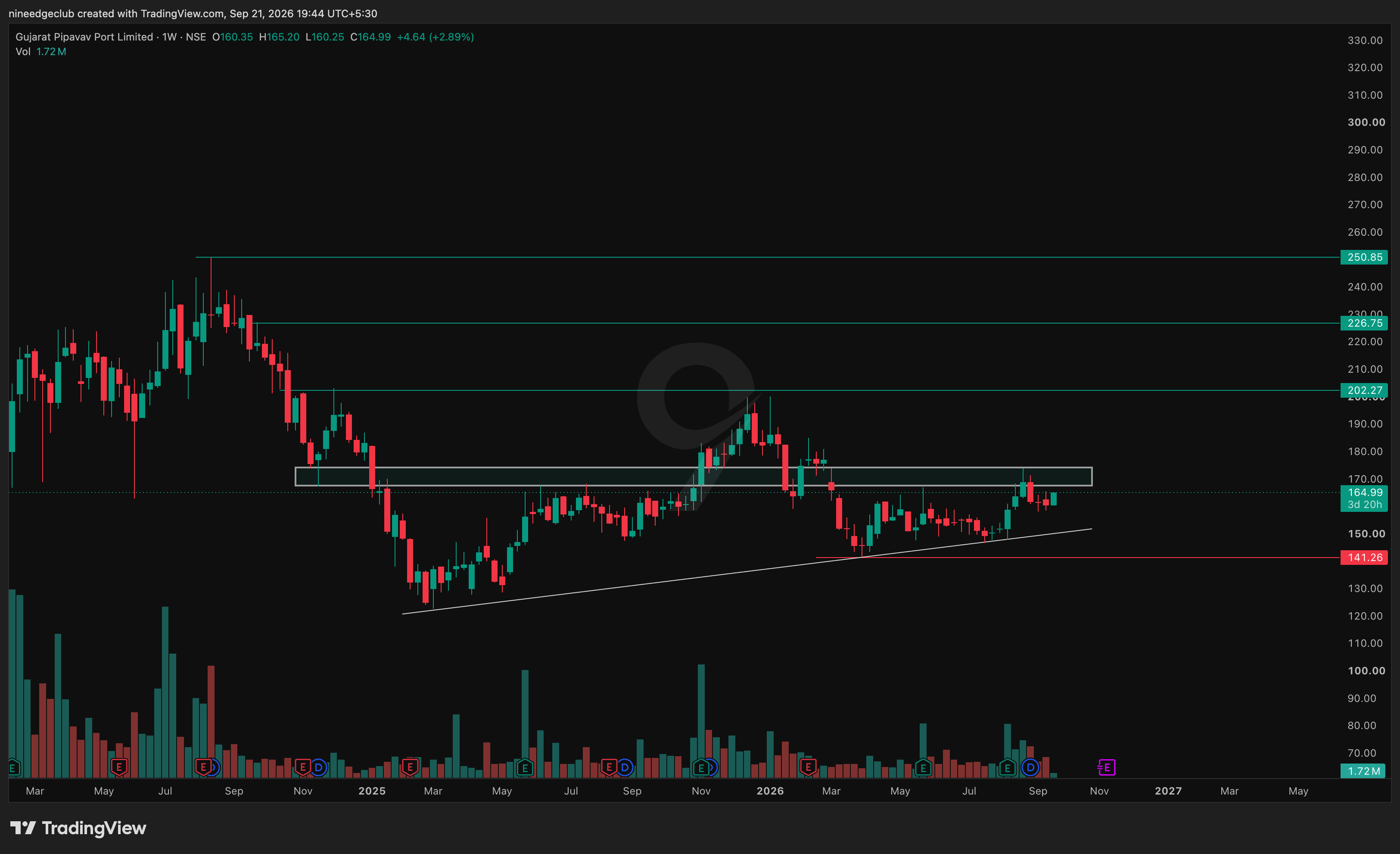The height and width of the screenshot is (854, 1400).
Task: Click the 202.27 price level label
Action: [x=1364, y=390]
